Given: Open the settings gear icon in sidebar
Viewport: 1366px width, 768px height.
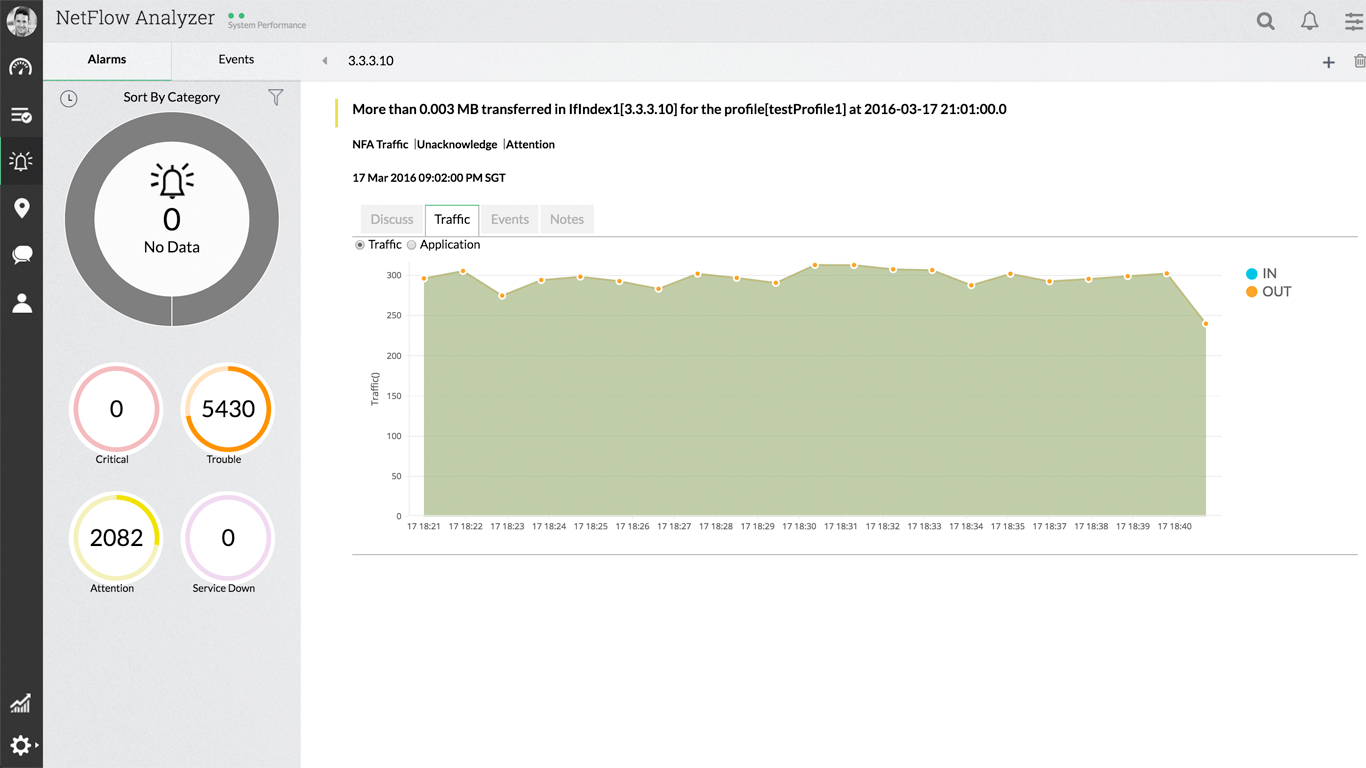Looking at the screenshot, I should [x=21, y=745].
